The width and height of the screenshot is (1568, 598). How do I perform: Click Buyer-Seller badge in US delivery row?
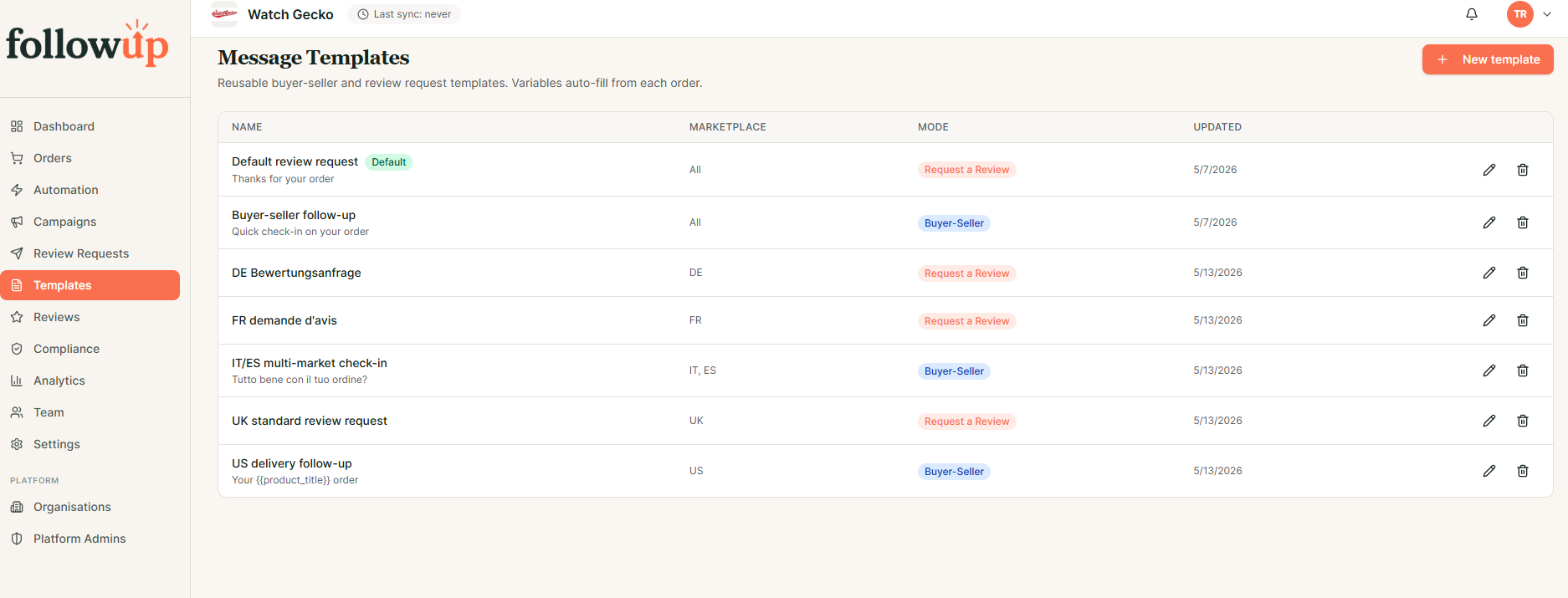click(954, 472)
